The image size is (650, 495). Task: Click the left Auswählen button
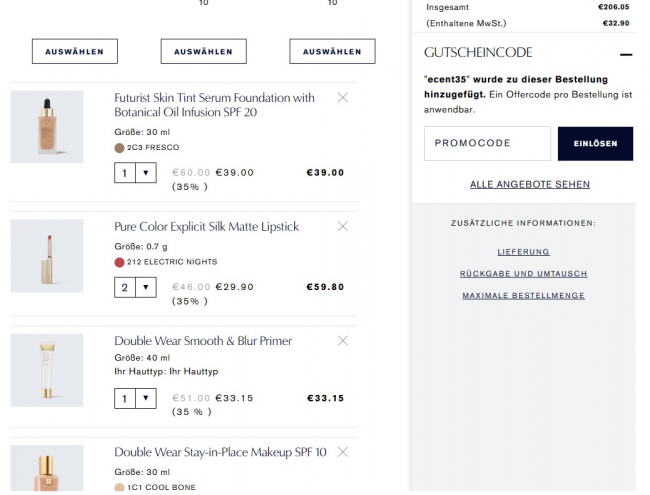pyautogui.click(x=74, y=51)
